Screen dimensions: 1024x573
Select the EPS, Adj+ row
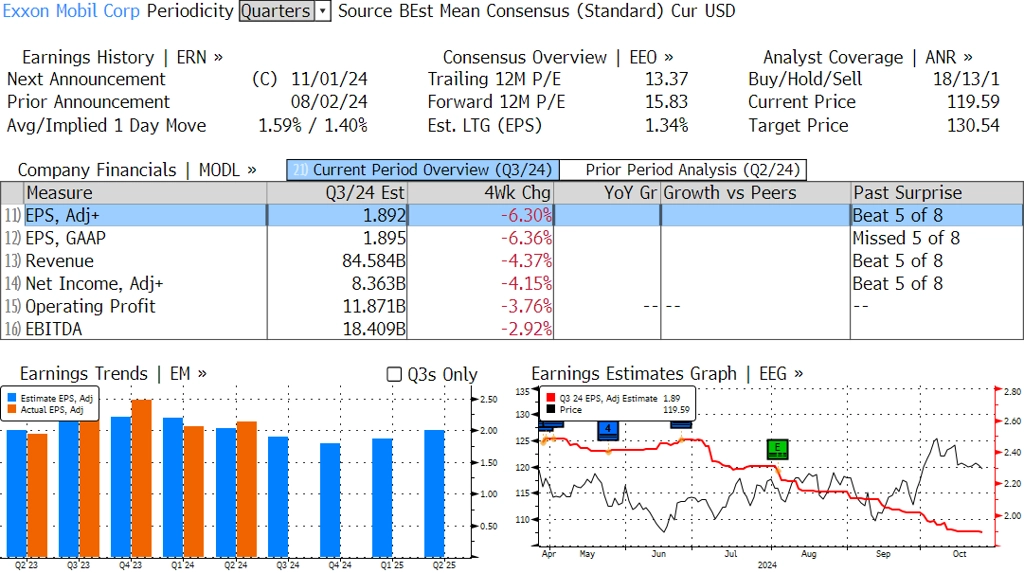(512, 215)
